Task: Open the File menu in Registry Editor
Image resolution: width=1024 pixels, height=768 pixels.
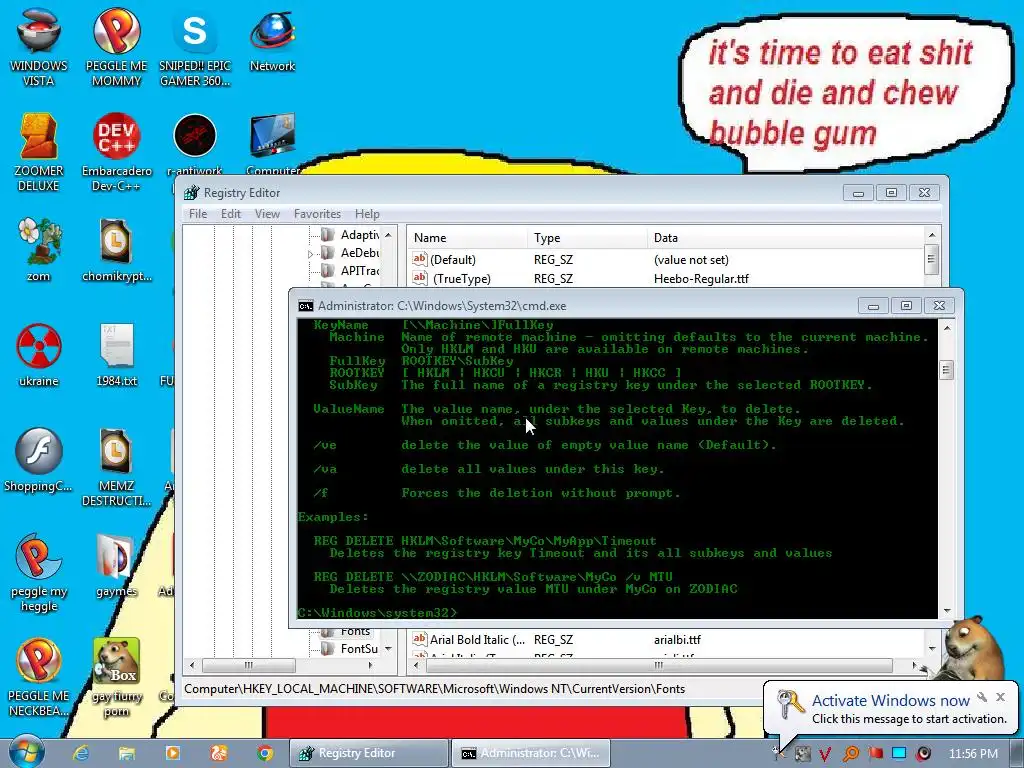Action: pos(198,214)
